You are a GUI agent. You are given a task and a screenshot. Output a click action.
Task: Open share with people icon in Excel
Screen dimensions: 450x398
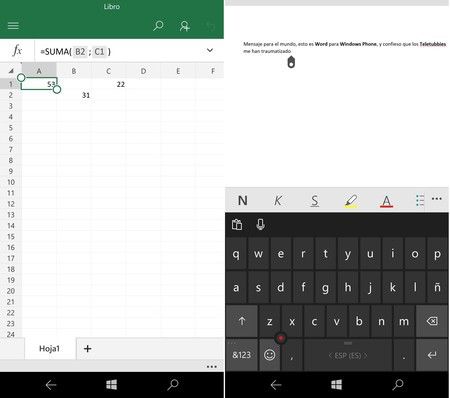pos(184,26)
